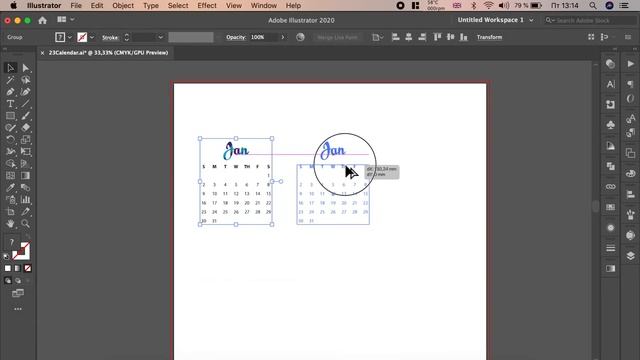
Task: Select the Artboard tool
Action: pyautogui.click(x=10, y=211)
